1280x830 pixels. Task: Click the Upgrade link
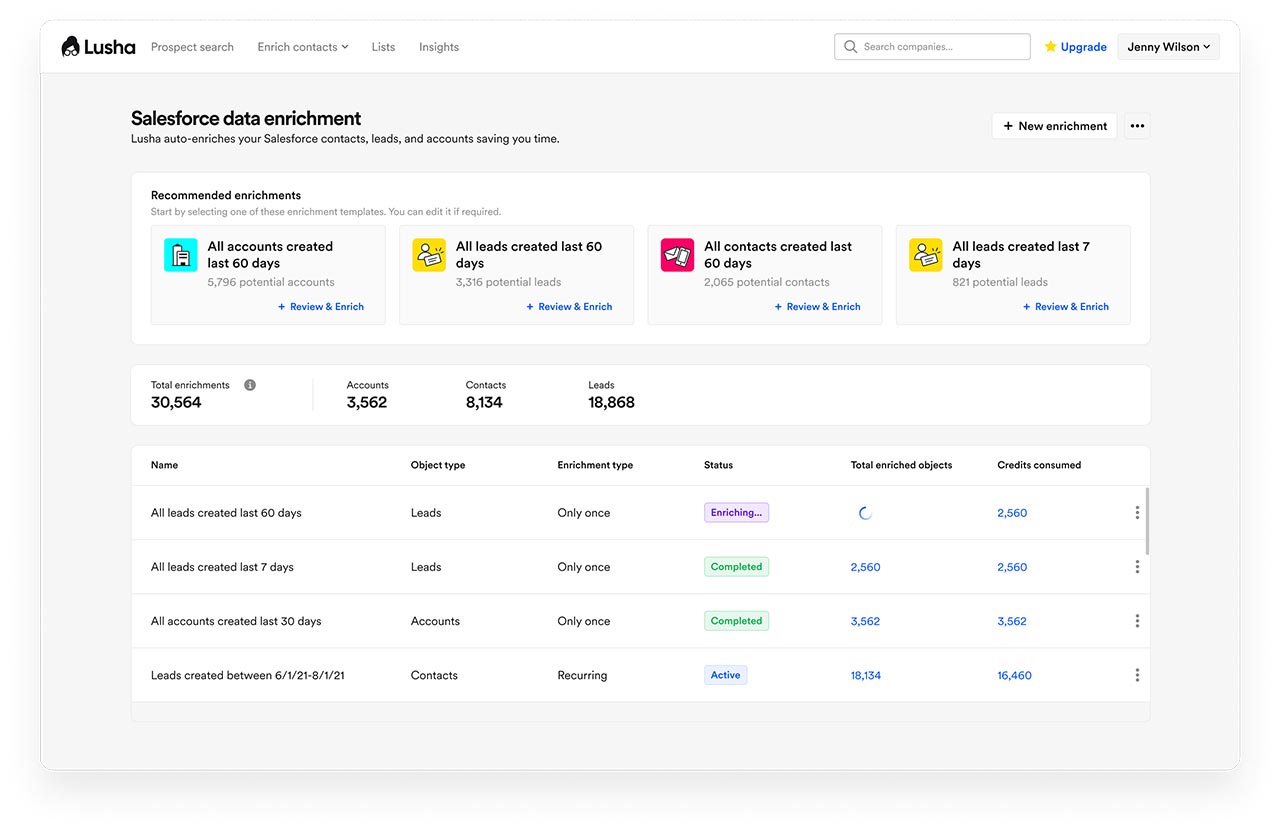(1084, 47)
